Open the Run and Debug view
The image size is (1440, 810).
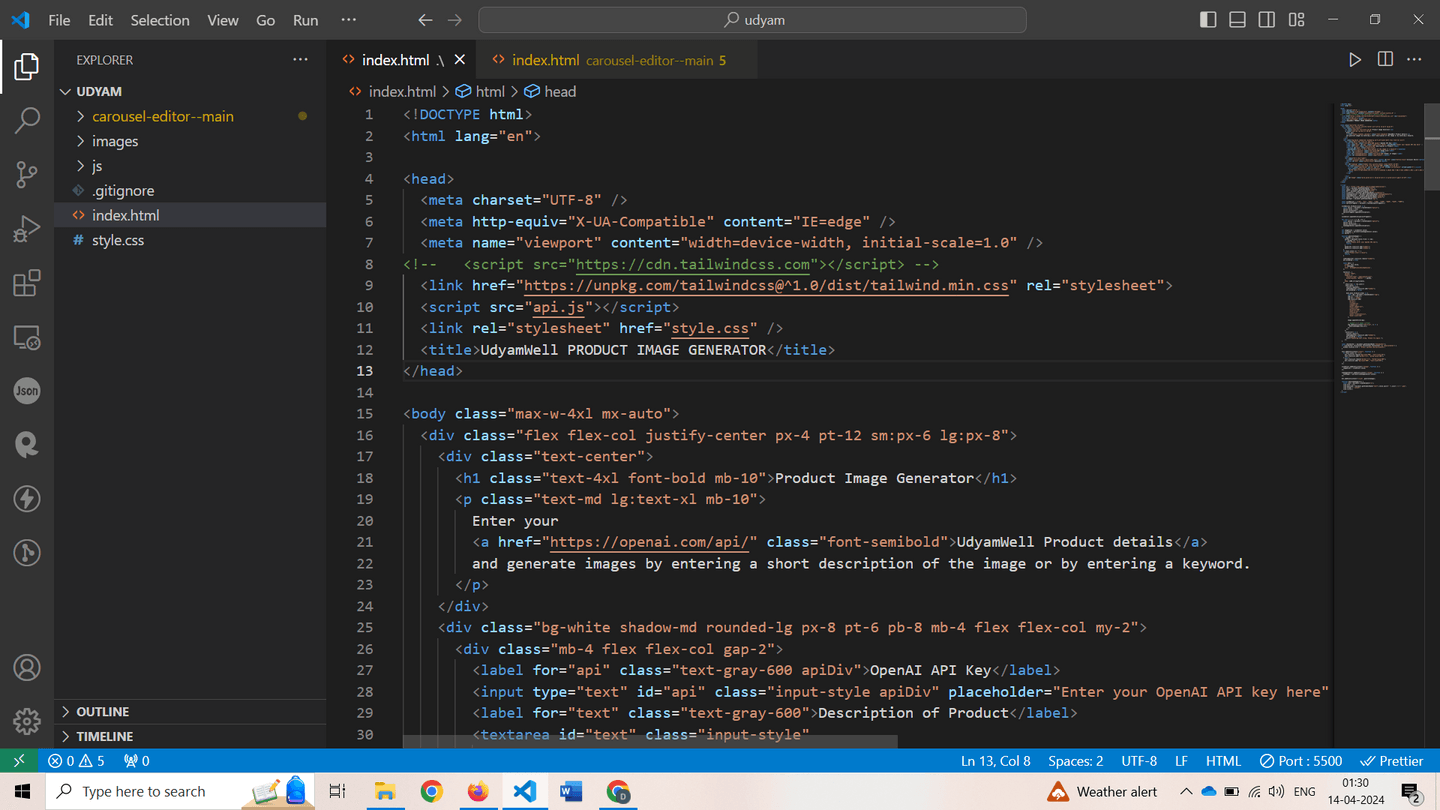[27, 229]
